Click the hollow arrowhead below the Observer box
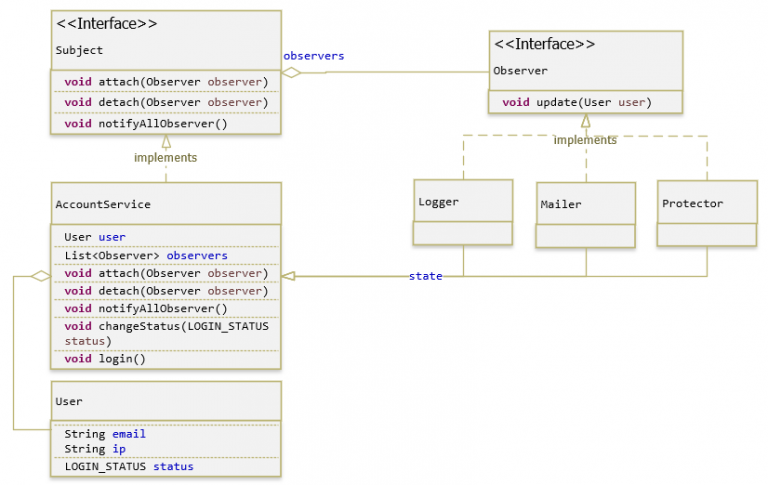 (x=586, y=121)
